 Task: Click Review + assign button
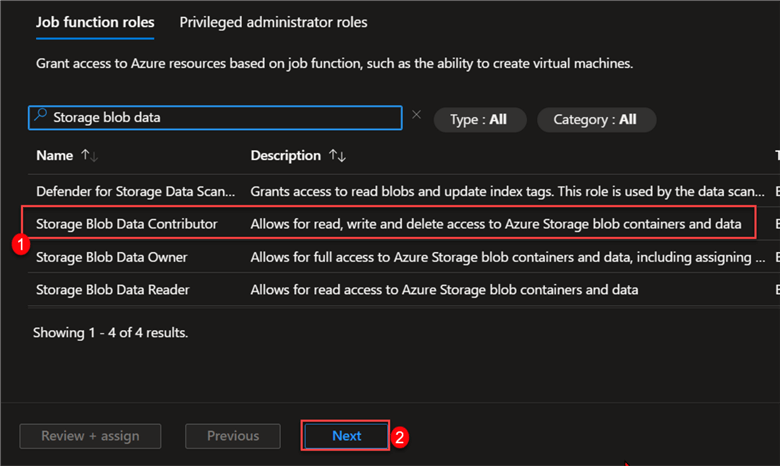click(x=90, y=436)
